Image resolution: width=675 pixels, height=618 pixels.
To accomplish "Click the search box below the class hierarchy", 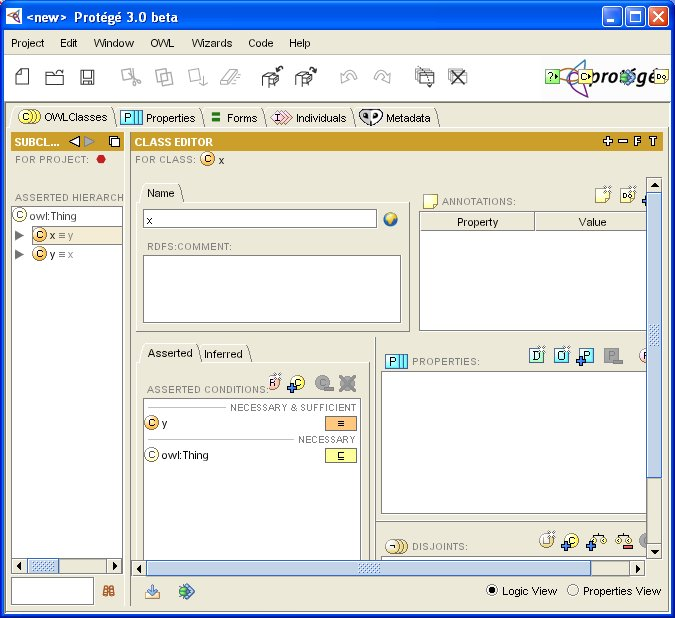I will coord(53,591).
